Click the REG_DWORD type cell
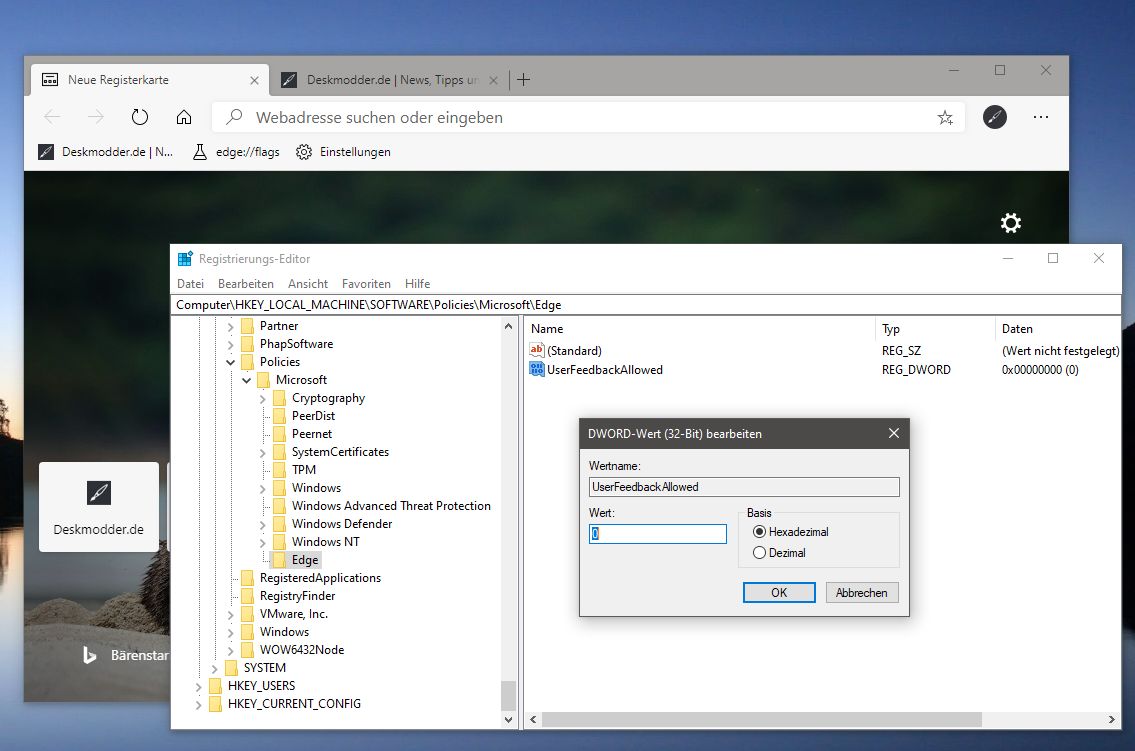This screenshot has width=1135, height=751. tap(916, 370)
